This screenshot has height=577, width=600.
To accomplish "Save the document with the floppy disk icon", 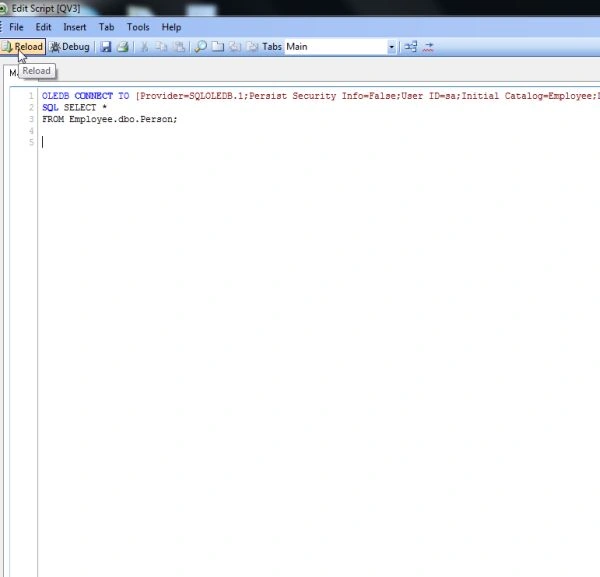I will pos(105,47).
